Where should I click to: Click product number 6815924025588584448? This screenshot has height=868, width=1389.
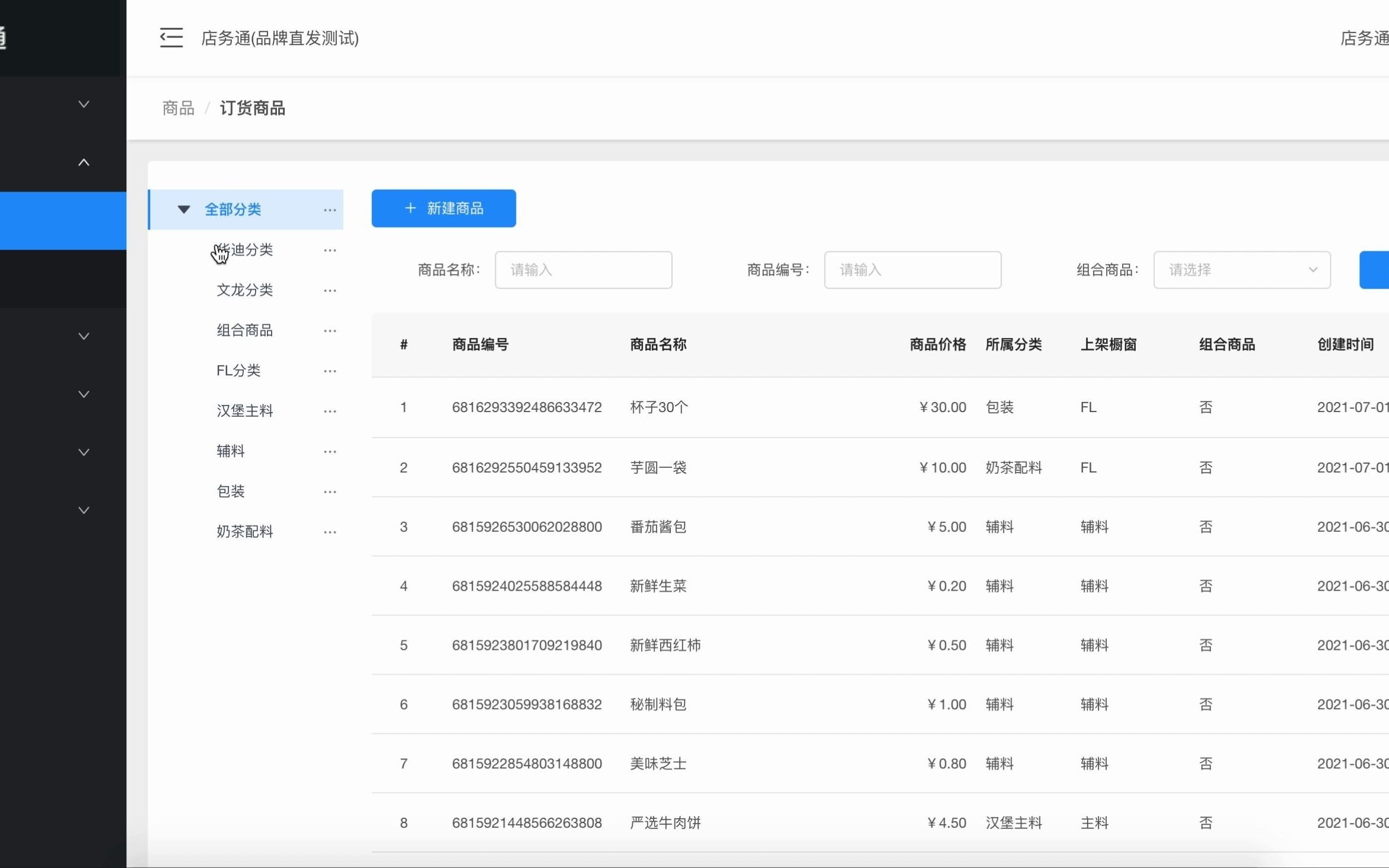click(x=527, y=586)
